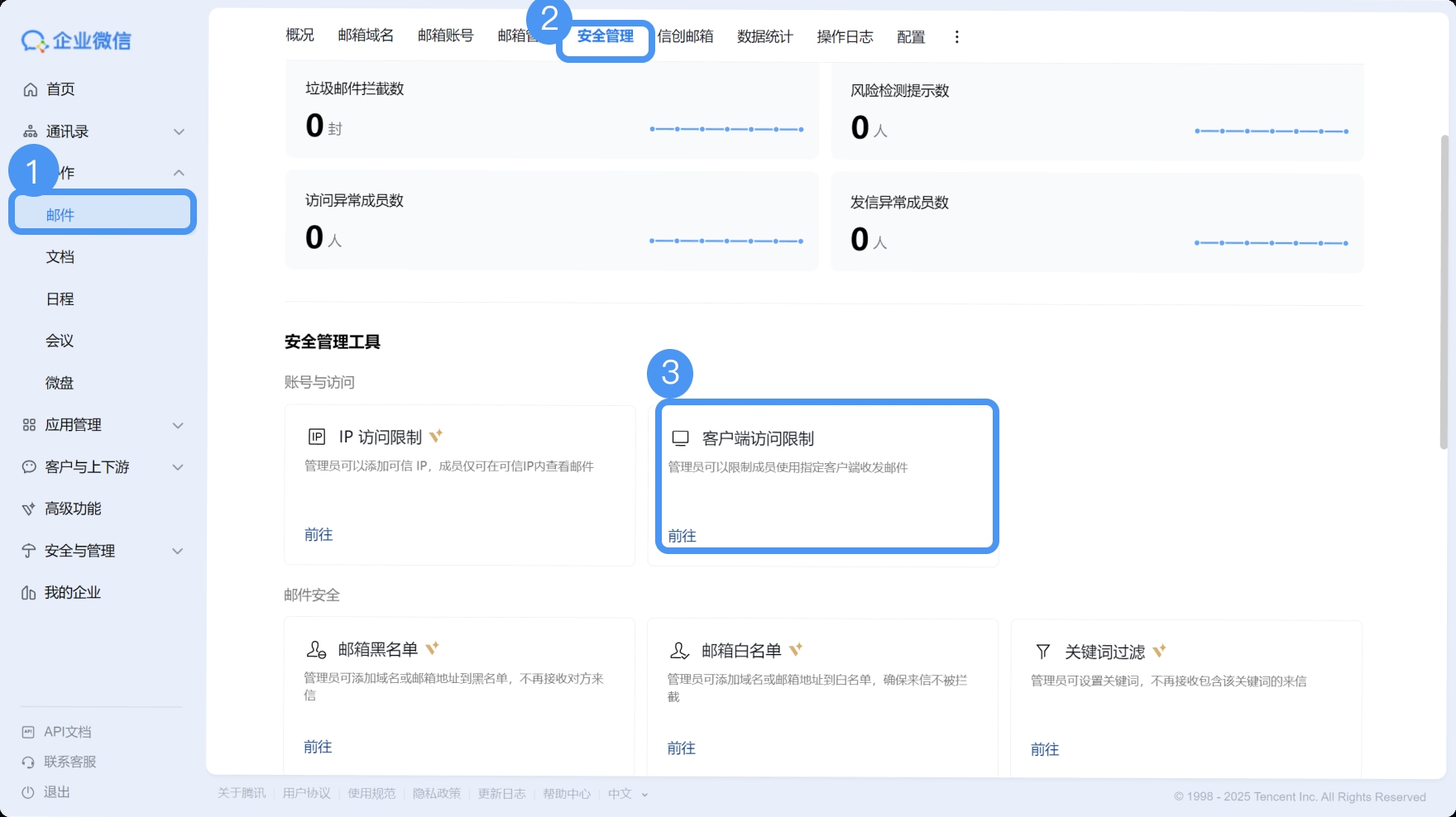Screen dimensions: 1456x817
Task: Open 帮助中心 in the footer
Action: 567,794
